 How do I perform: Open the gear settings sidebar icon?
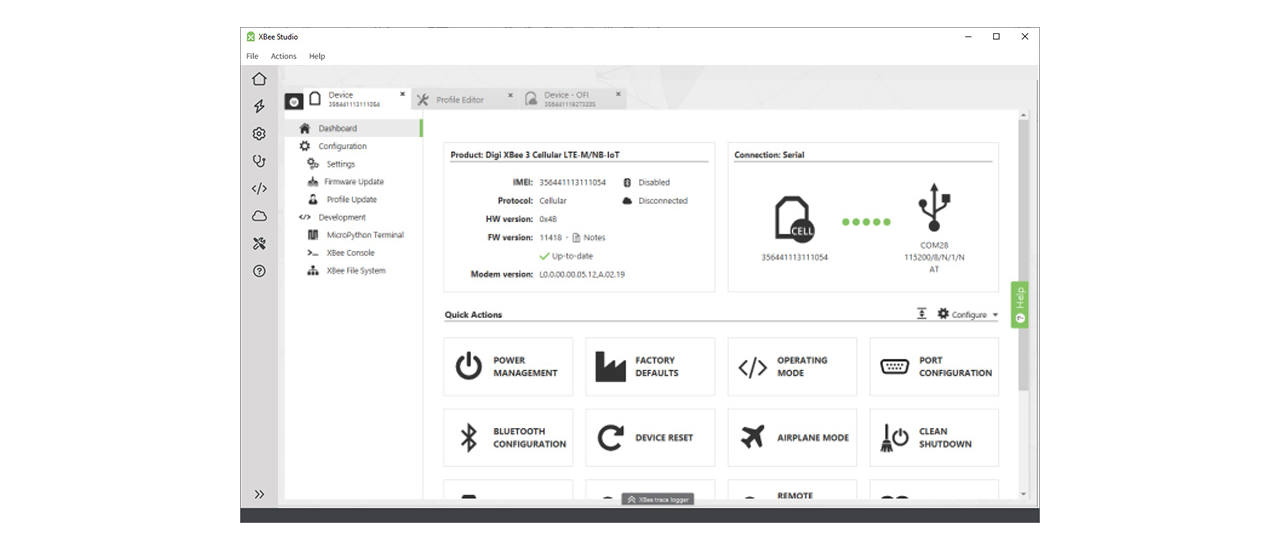click(x=259, y=134)
